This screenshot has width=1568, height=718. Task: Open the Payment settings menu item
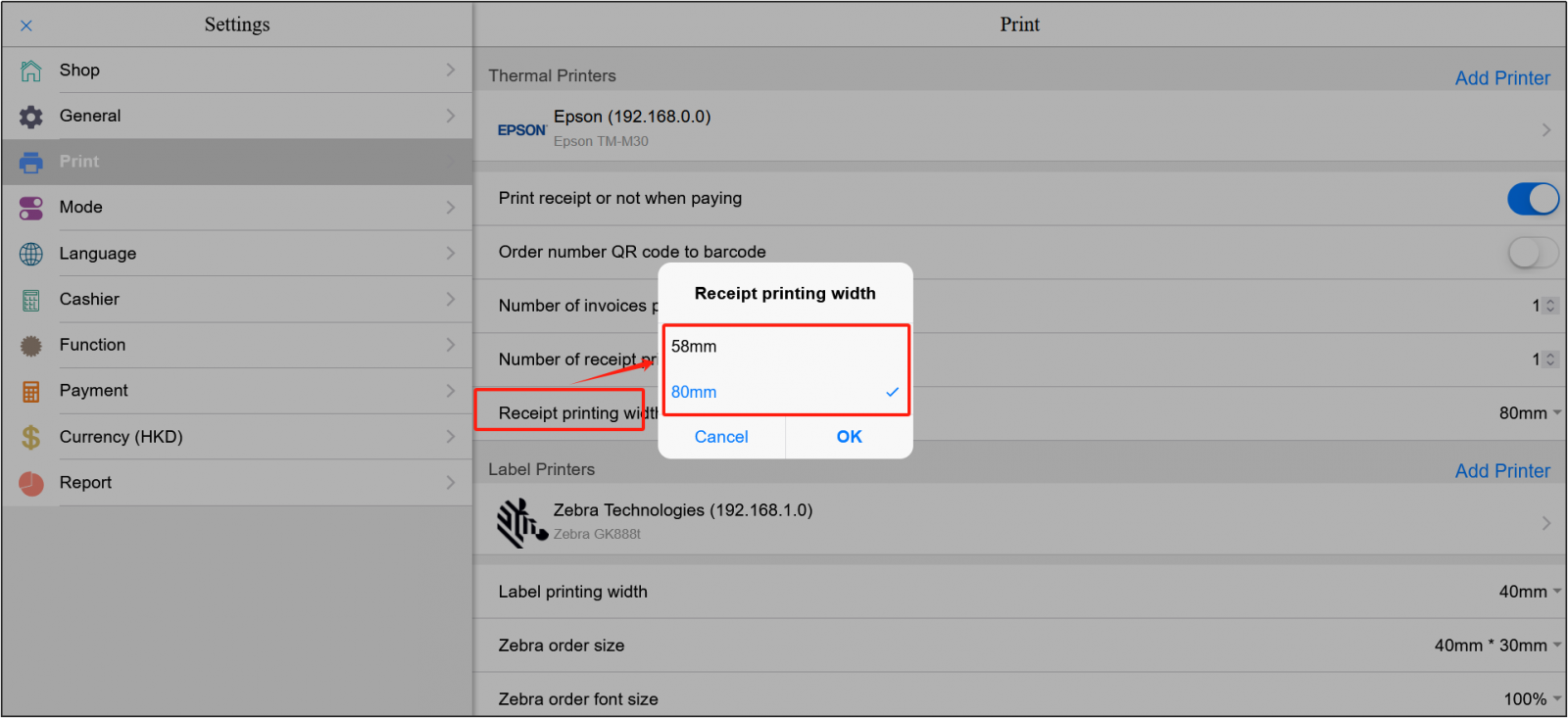tap(237, 391)
